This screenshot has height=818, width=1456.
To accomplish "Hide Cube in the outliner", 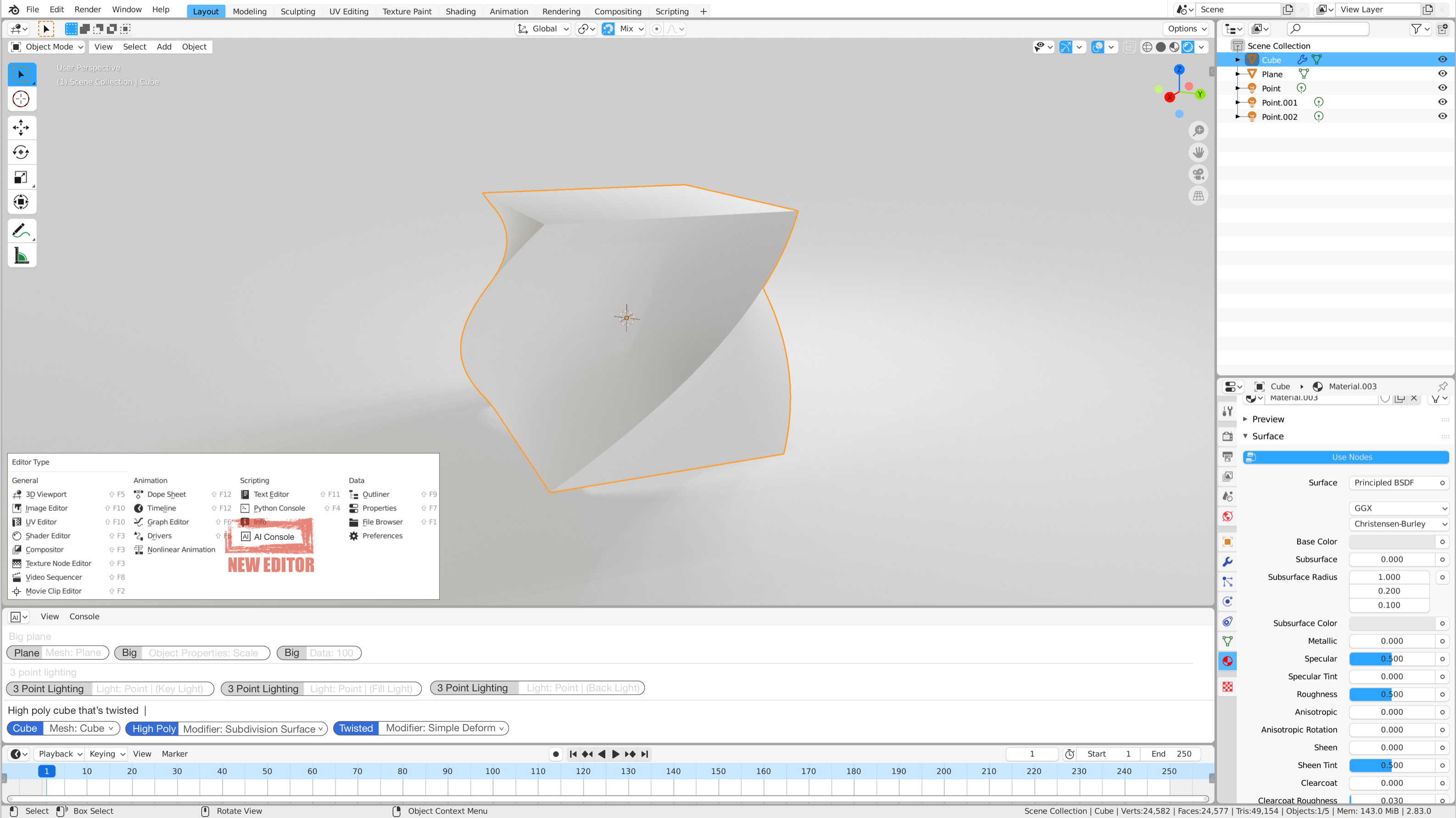I will (1442, 59).
